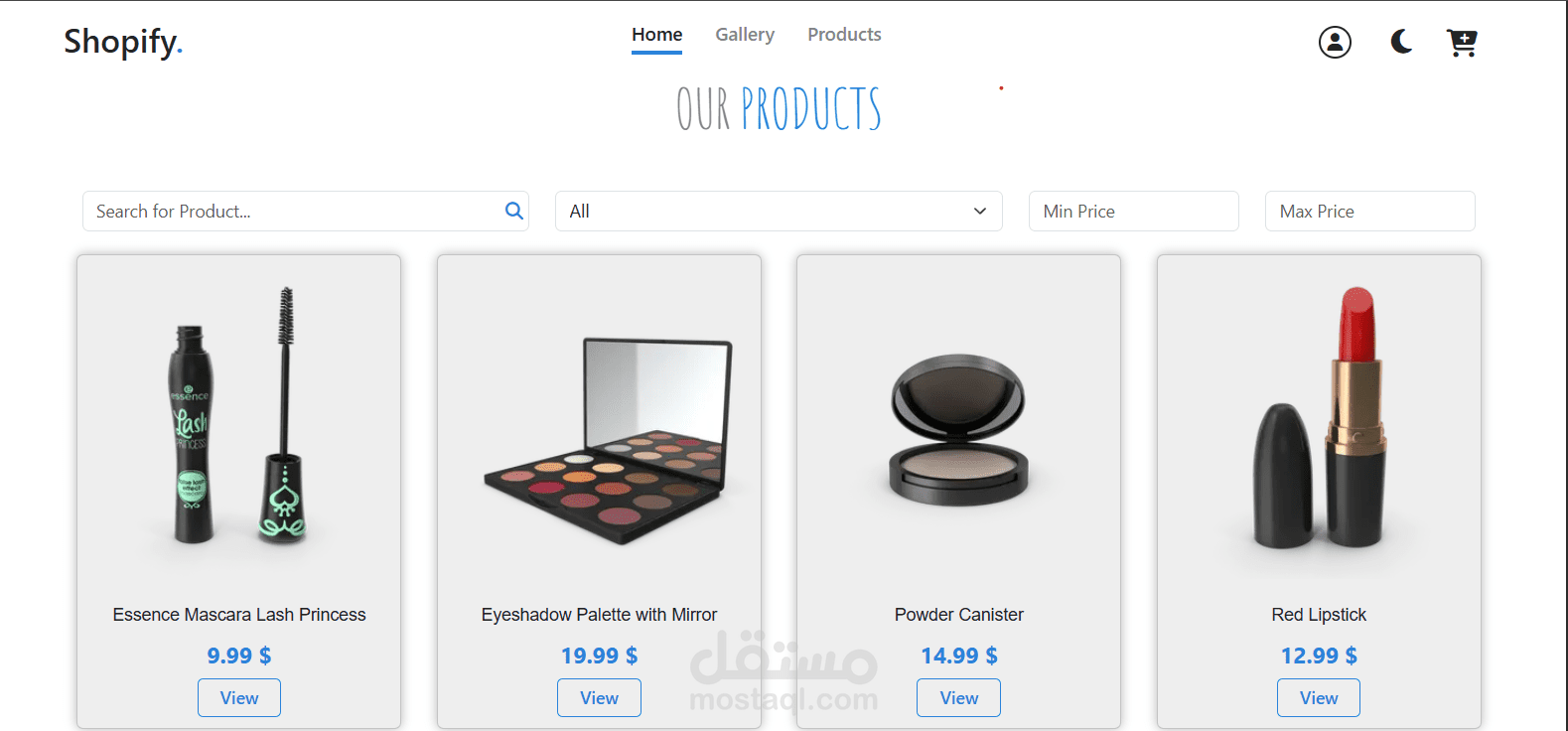Expand the All category dropdown
The image size is (1568, 731).
pos(779,211)
